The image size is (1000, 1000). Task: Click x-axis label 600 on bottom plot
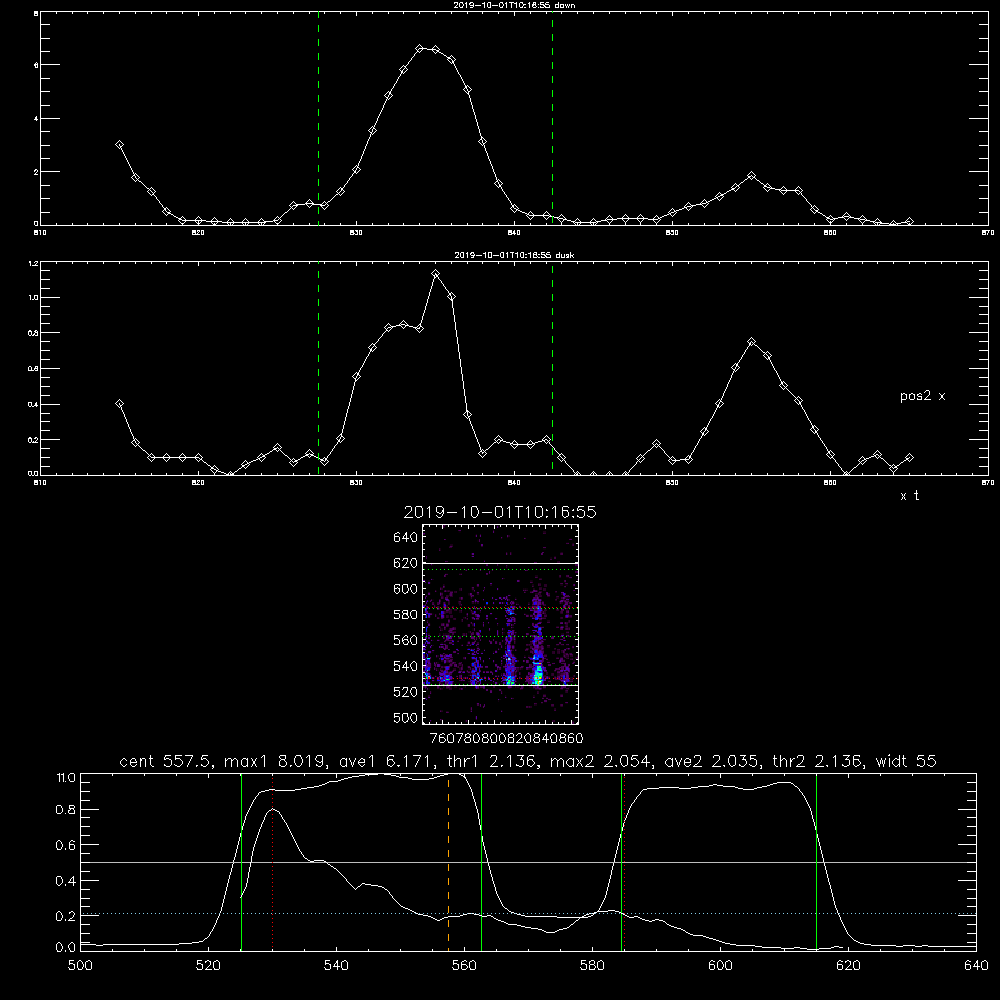pyautogui.click(x=721, y=966)
